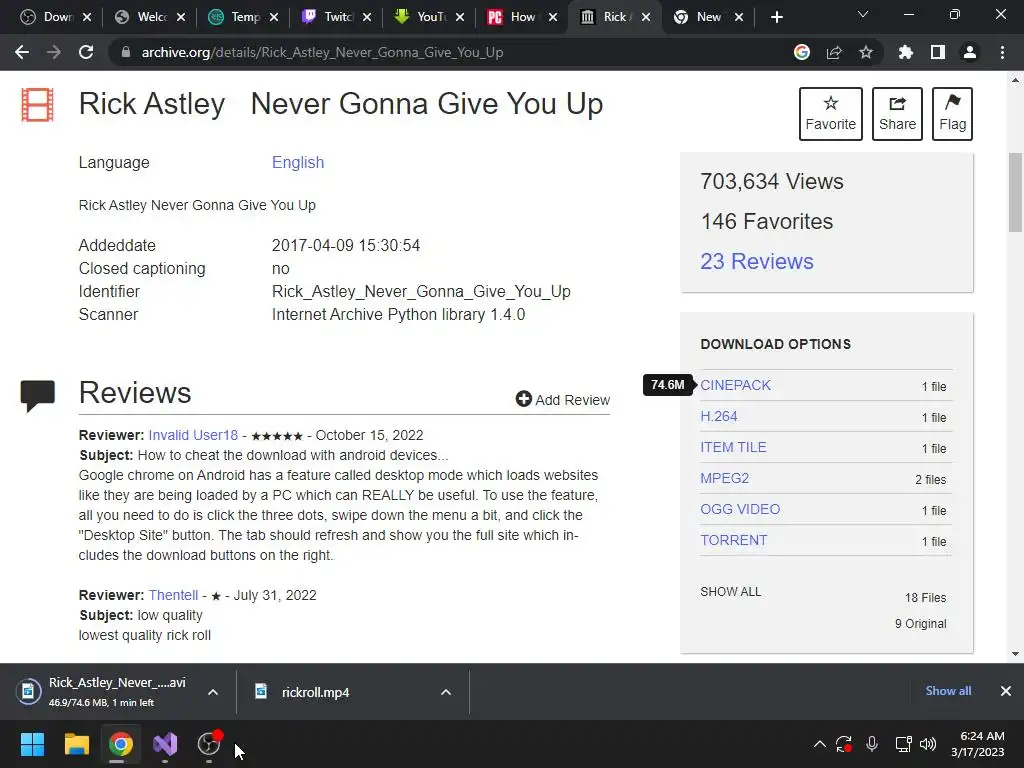Screen dimensions: 1024x768
Task: Open reviewer Invalid User18 profile
Action: pos(193,435)
